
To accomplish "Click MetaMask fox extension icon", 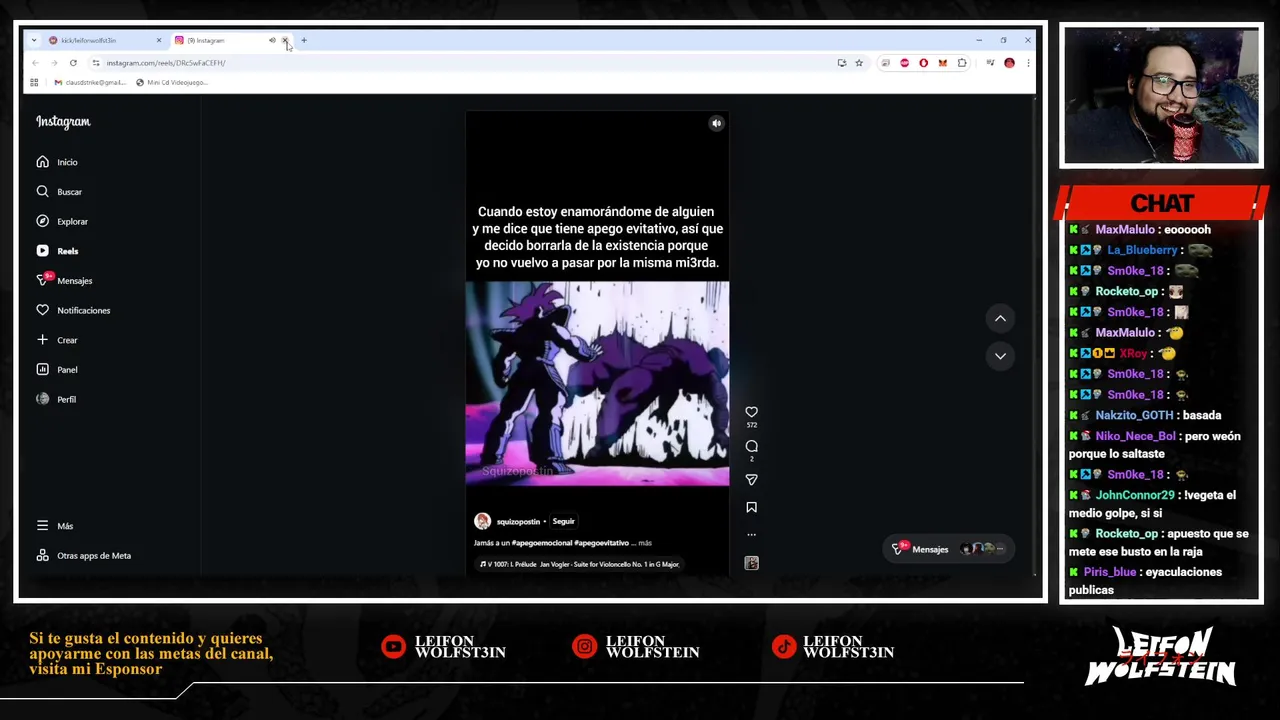I will pyautogui.click(x=942, y=63).
